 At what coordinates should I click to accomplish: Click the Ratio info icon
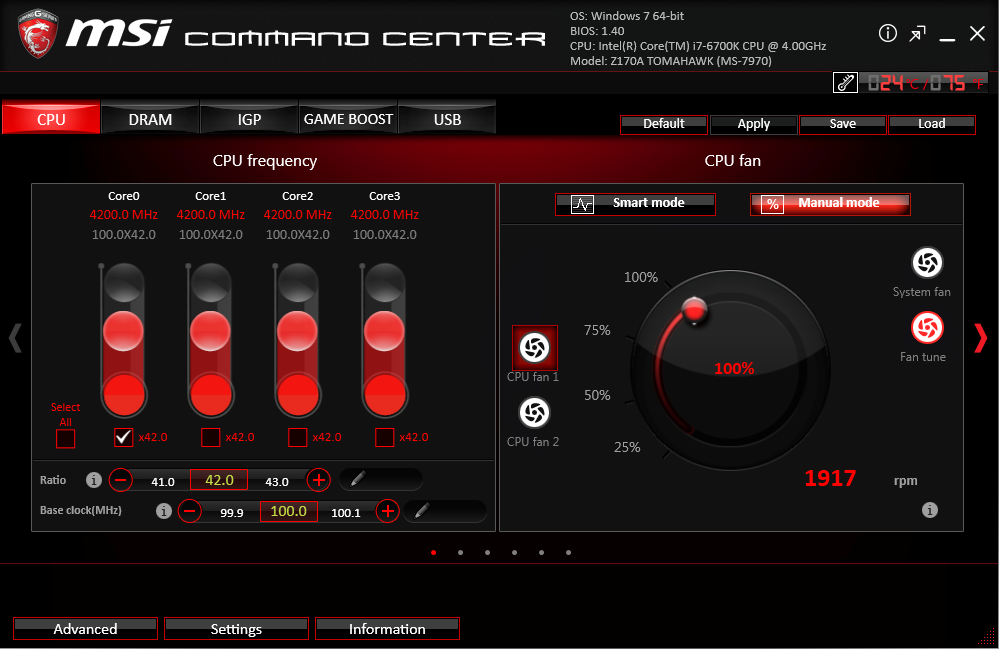point(94,480)
